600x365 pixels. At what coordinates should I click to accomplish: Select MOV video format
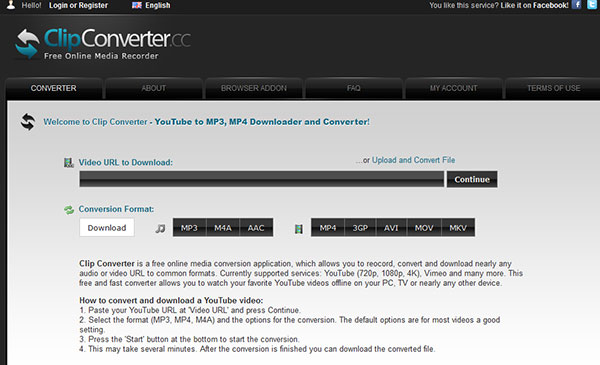(424, 228)
